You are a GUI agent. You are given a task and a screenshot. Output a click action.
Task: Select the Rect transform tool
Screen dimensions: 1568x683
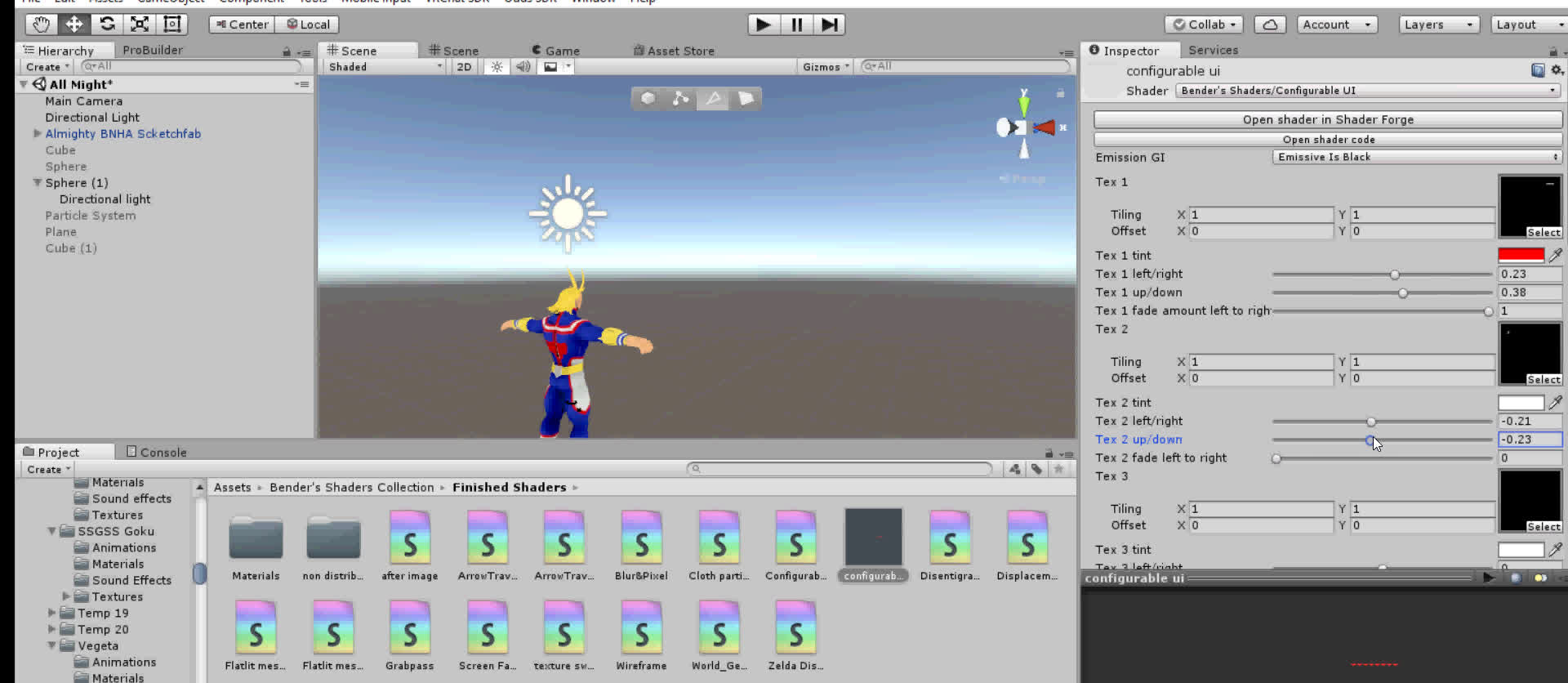point(172,25)
